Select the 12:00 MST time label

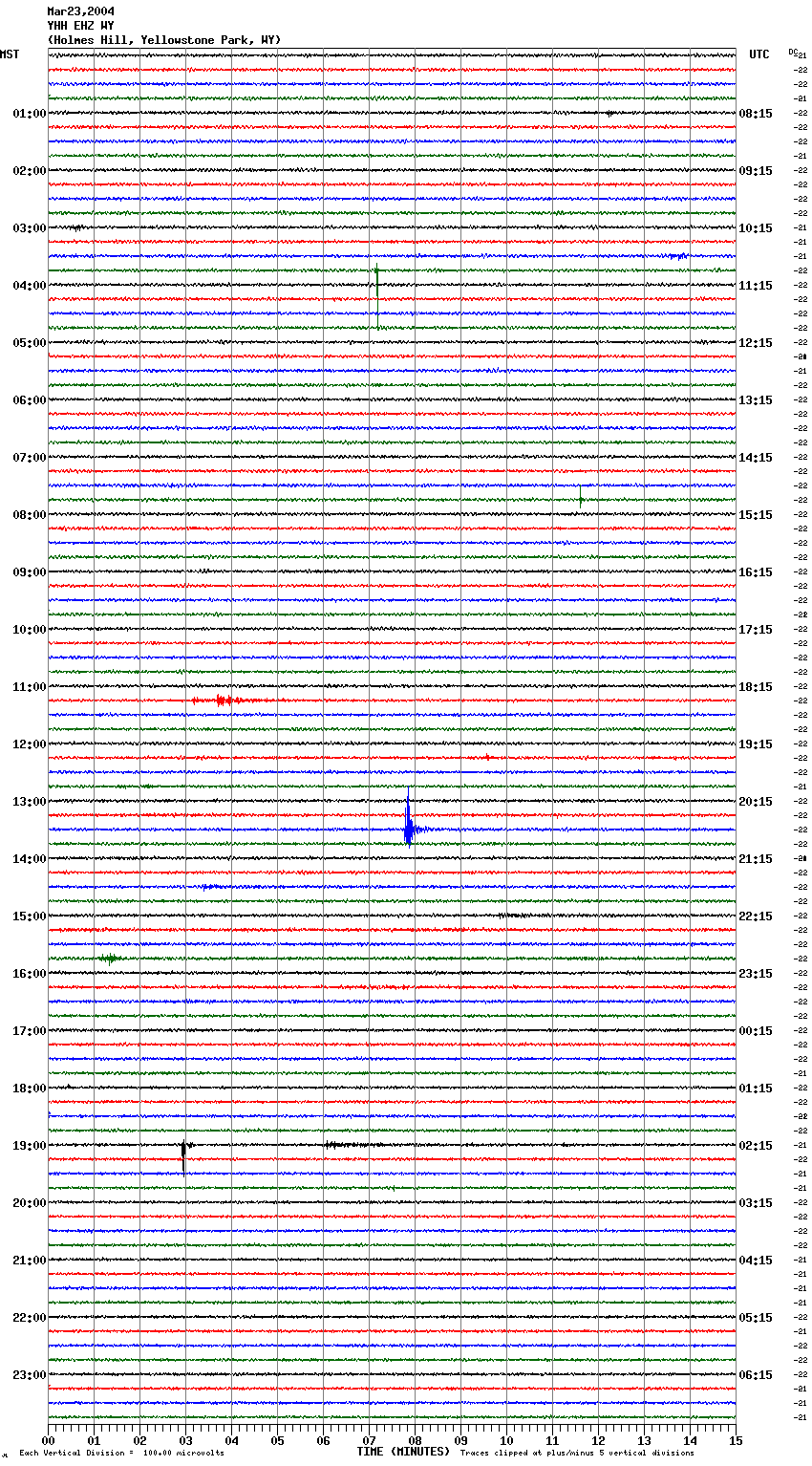click(x=30, y=744)
